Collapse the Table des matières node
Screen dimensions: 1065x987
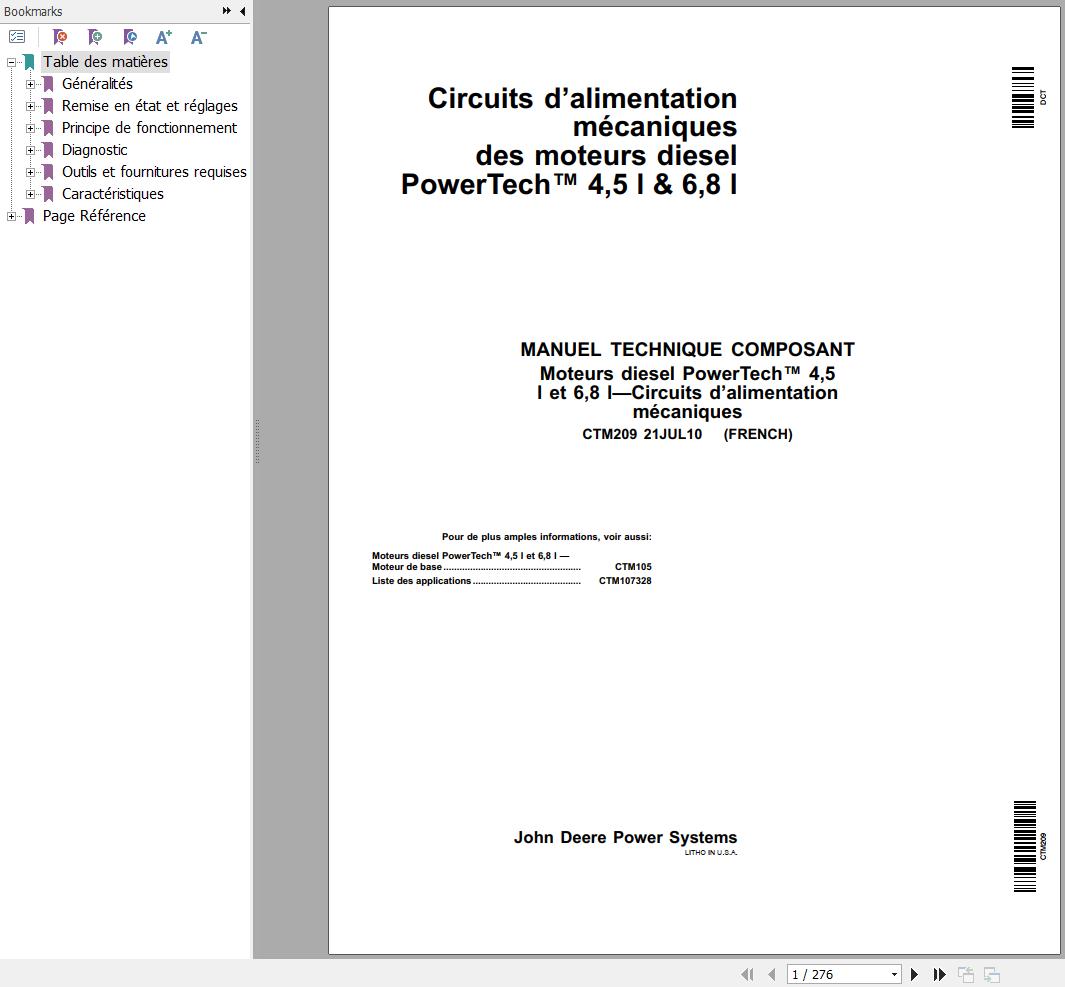point(12,62)
